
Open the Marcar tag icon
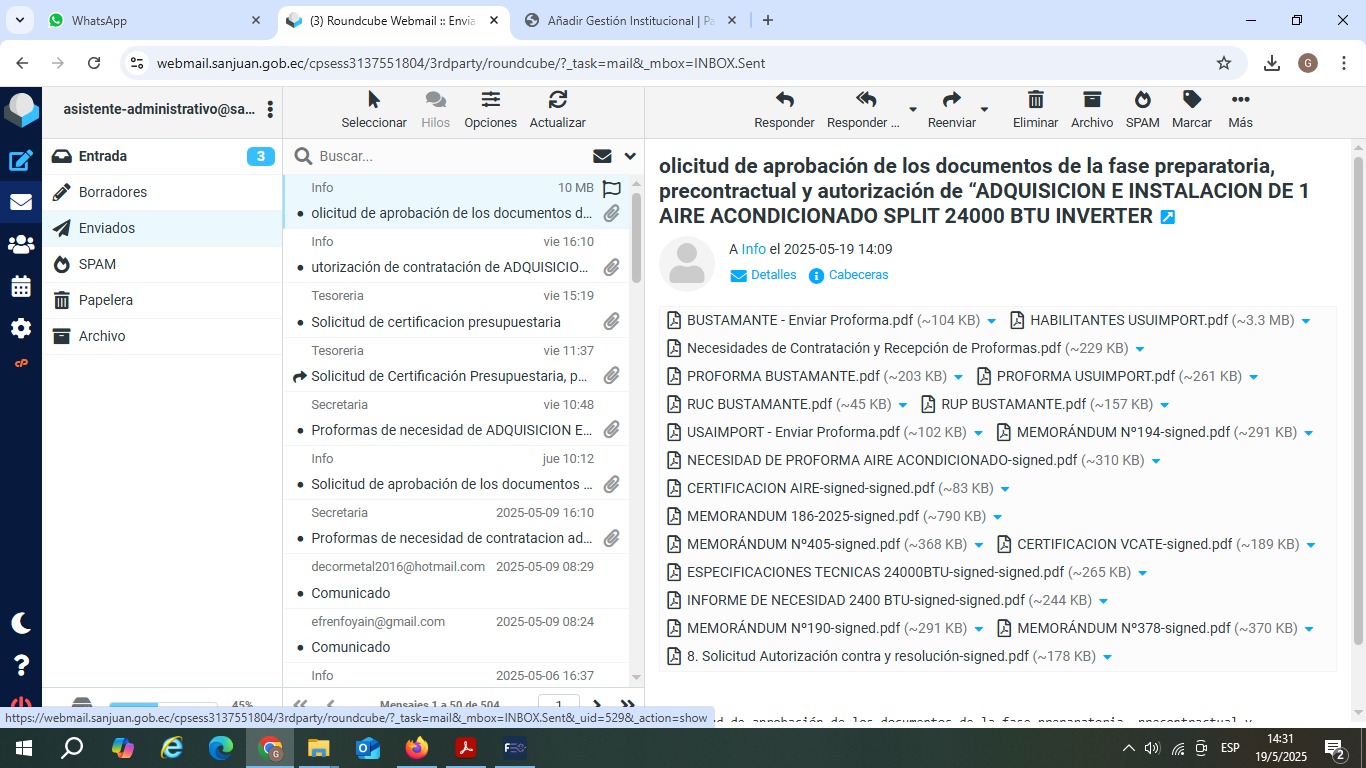coord(1191,100)
